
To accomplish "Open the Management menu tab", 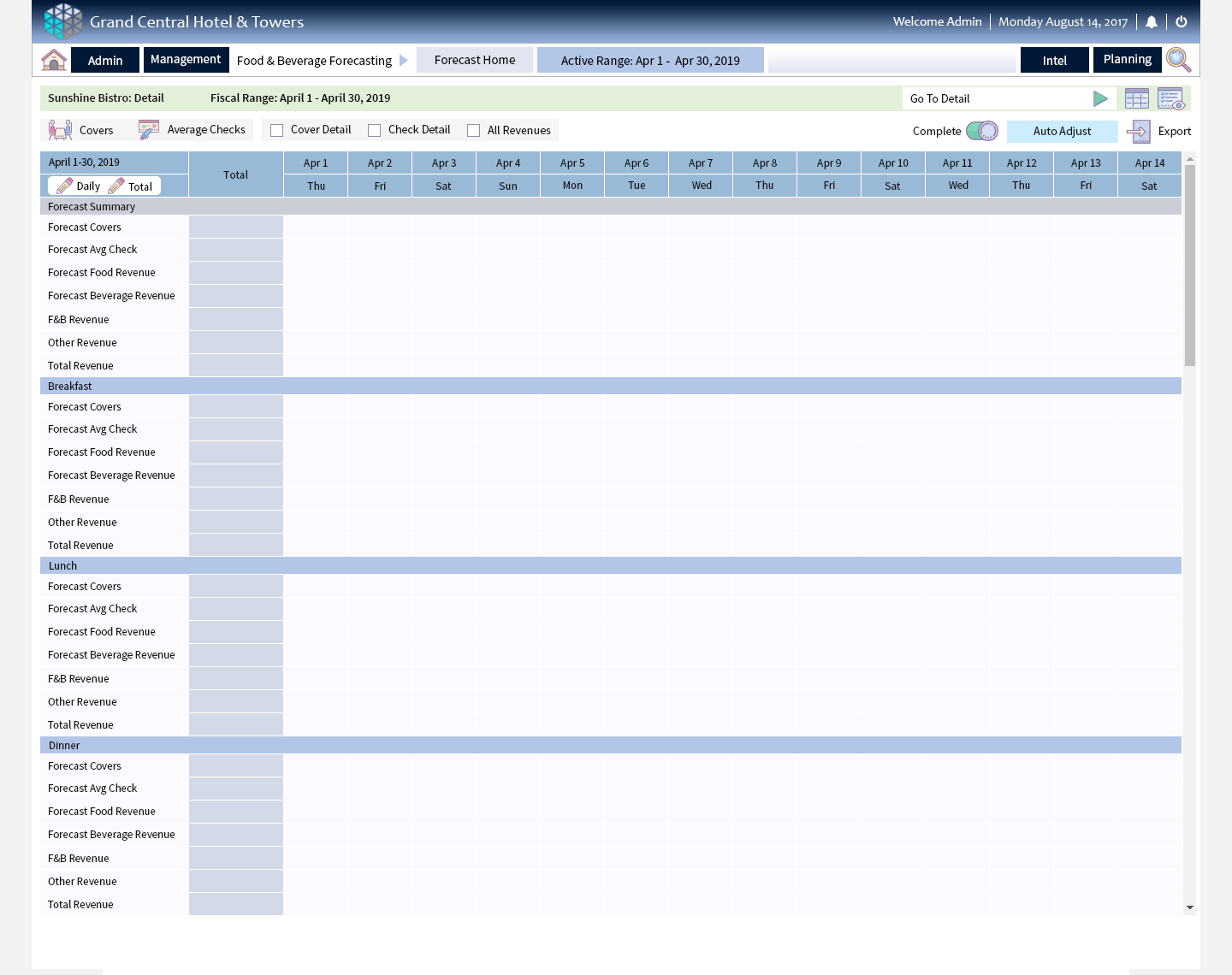I will [x=186, y=60].
